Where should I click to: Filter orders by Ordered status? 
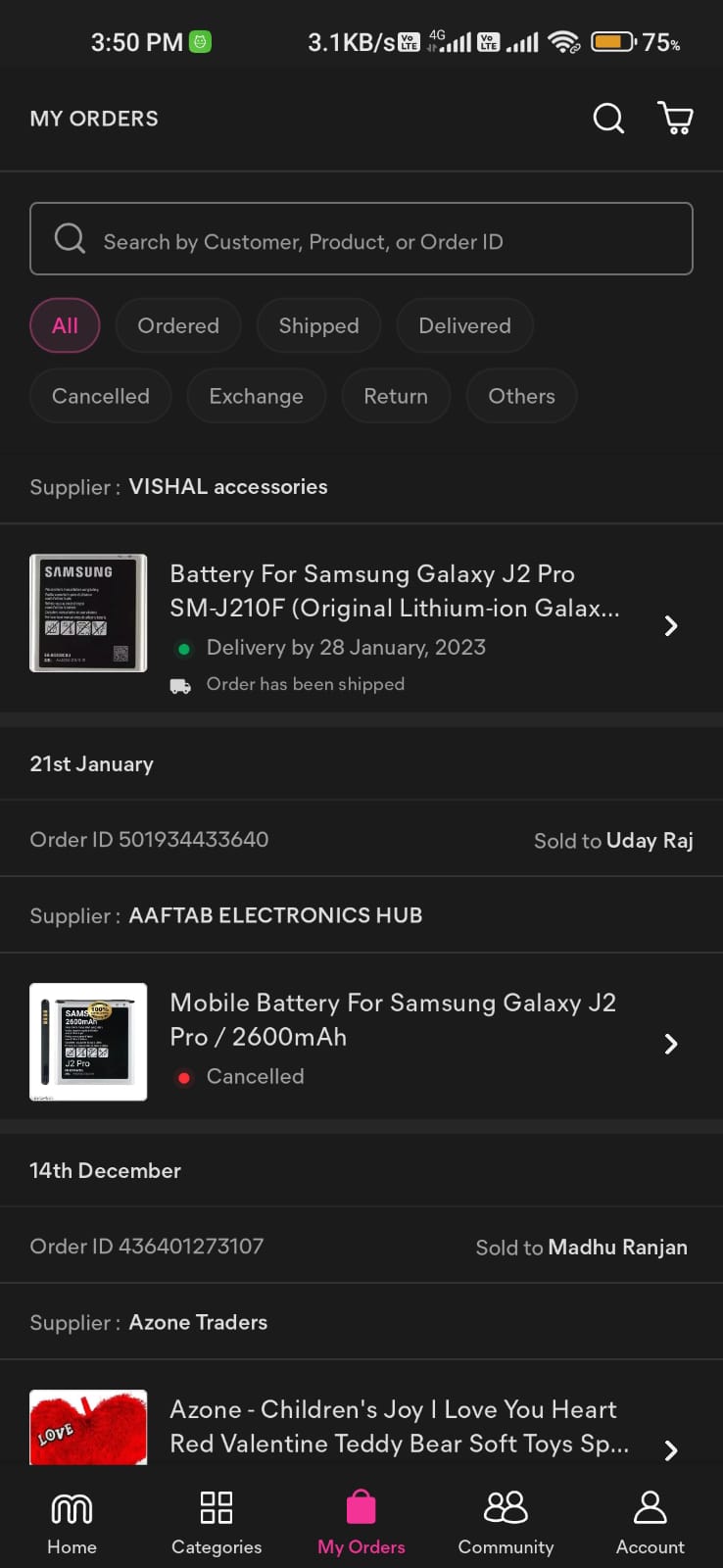[x=178, y=325]
